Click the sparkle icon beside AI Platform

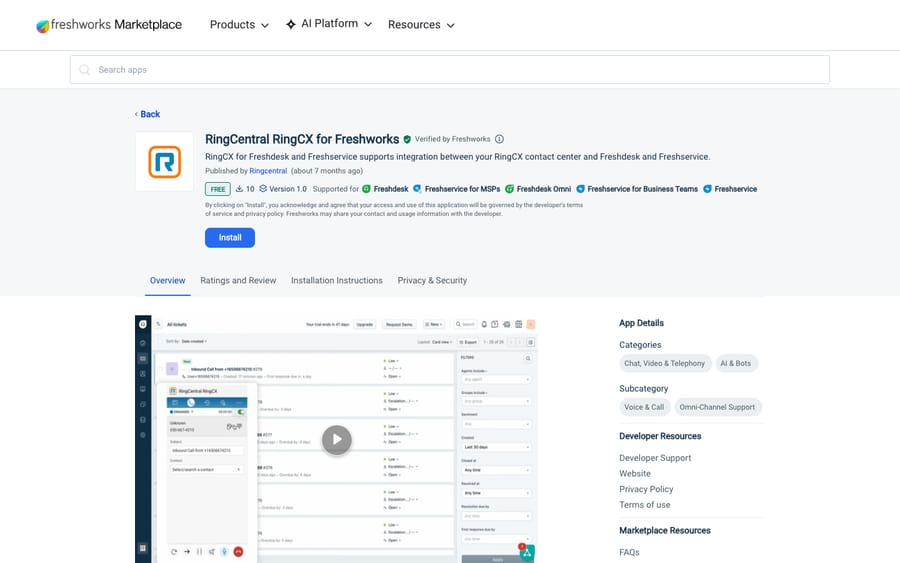pyautogui.click(x=291, y=24)
